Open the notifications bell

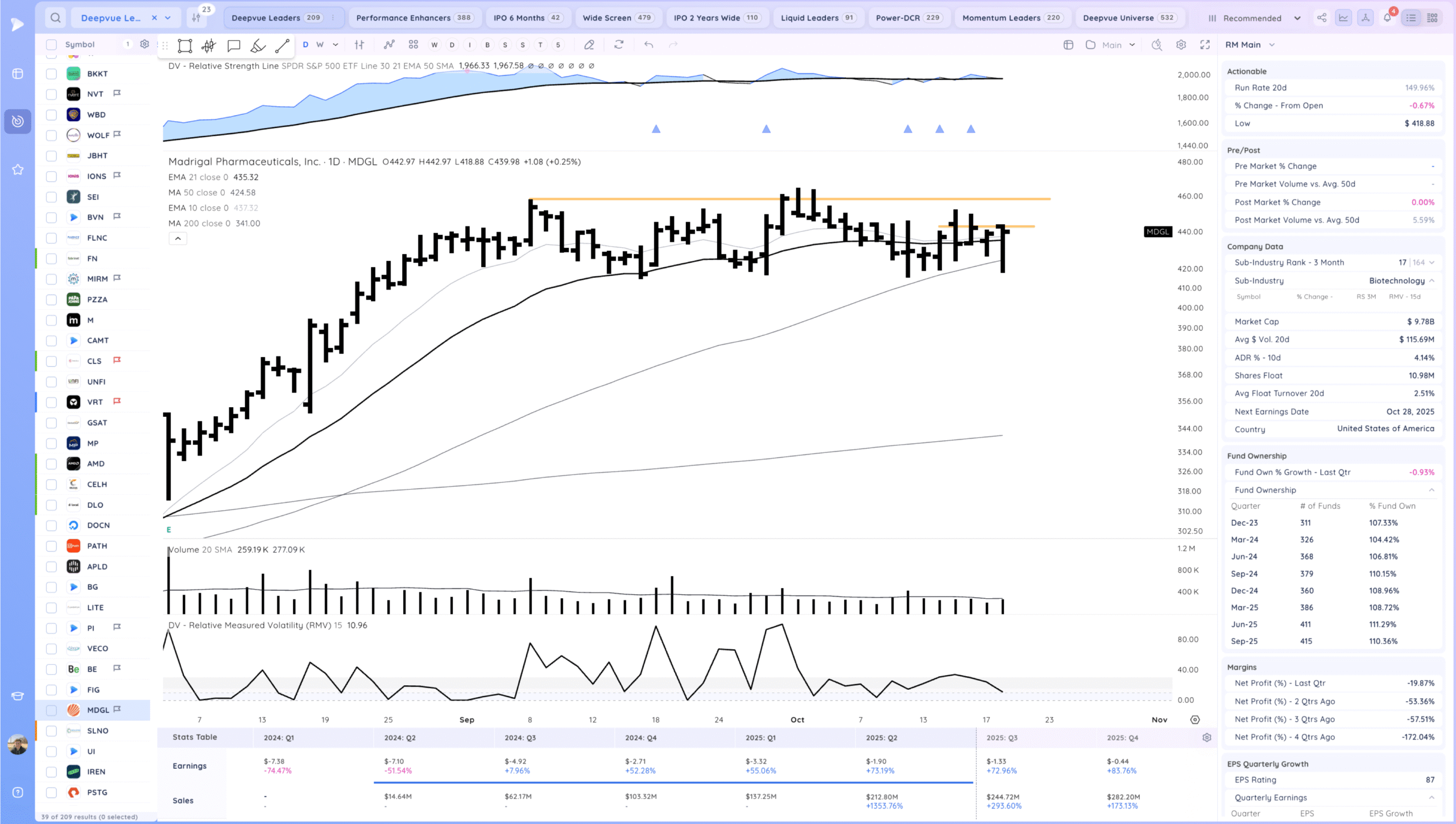pos(1387,18)
